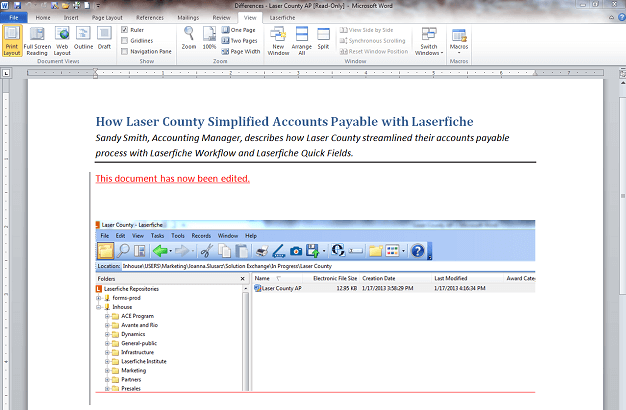
Task: Close the Folders pane with its X
Action: coord(242,278)
